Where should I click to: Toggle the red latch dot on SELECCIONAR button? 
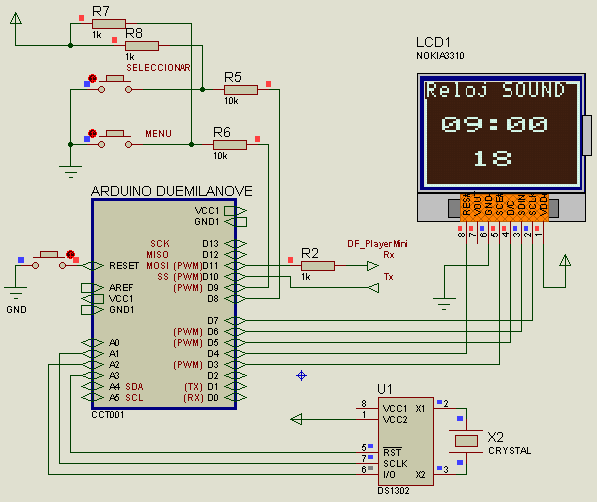click(93, 78)
